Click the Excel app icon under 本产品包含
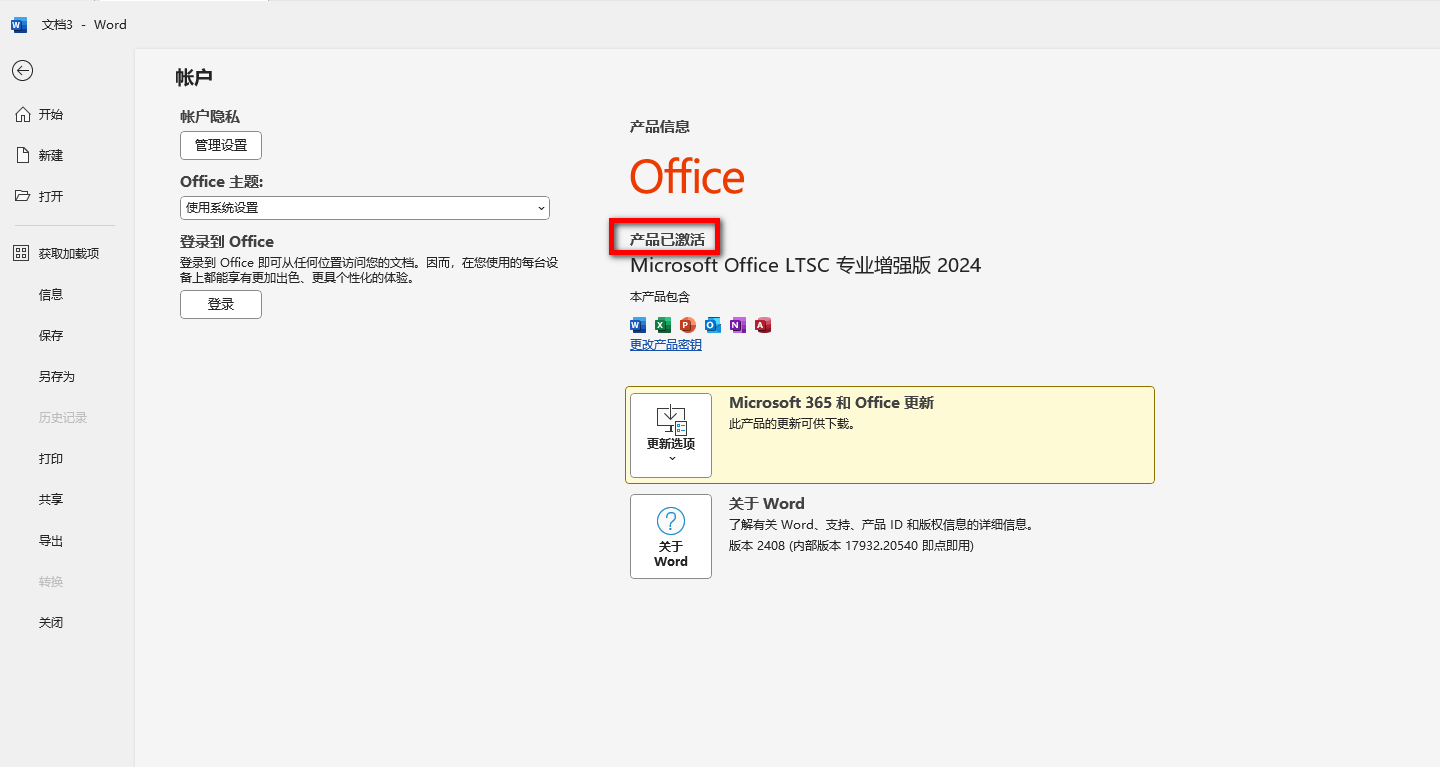 point(663,325)
